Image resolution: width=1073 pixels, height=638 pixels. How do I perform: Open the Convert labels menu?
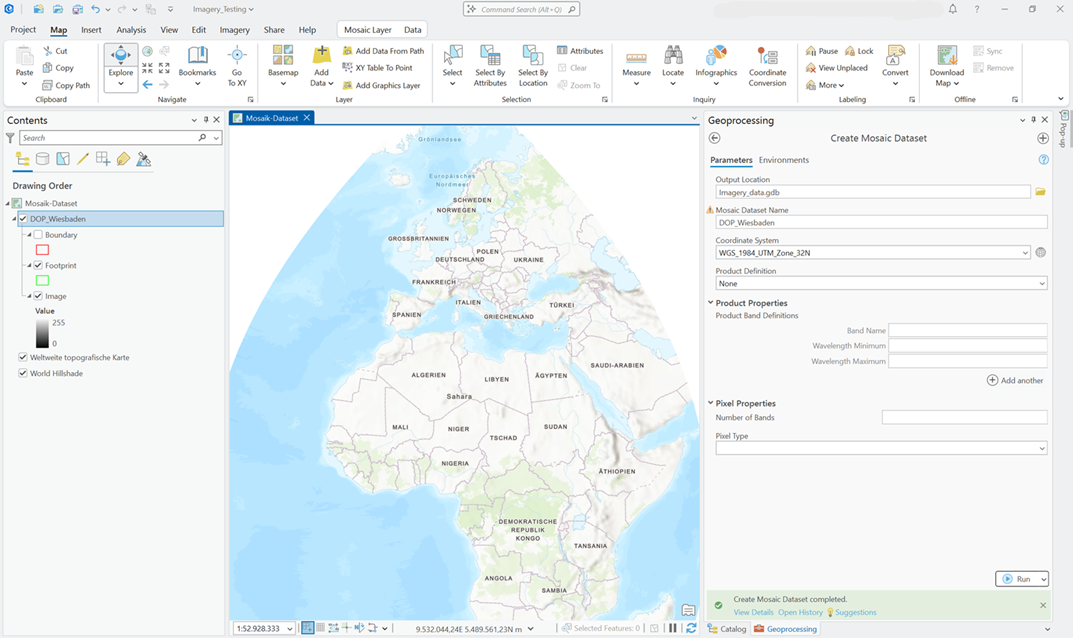(895, 66)
